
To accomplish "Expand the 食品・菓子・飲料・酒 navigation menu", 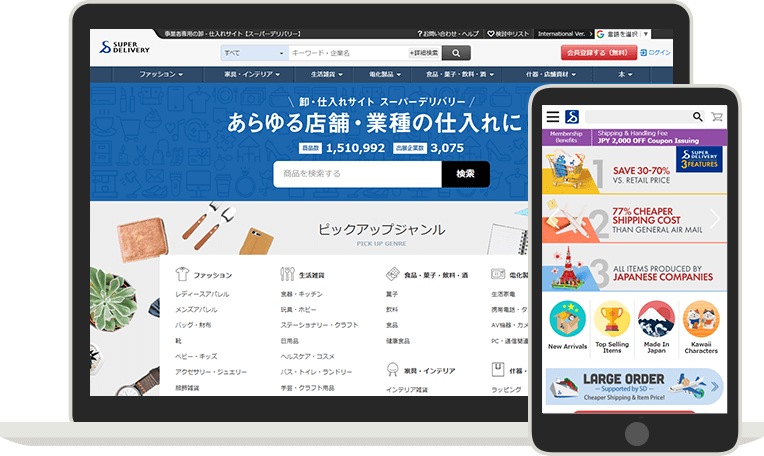I will [x=460, y=75].
